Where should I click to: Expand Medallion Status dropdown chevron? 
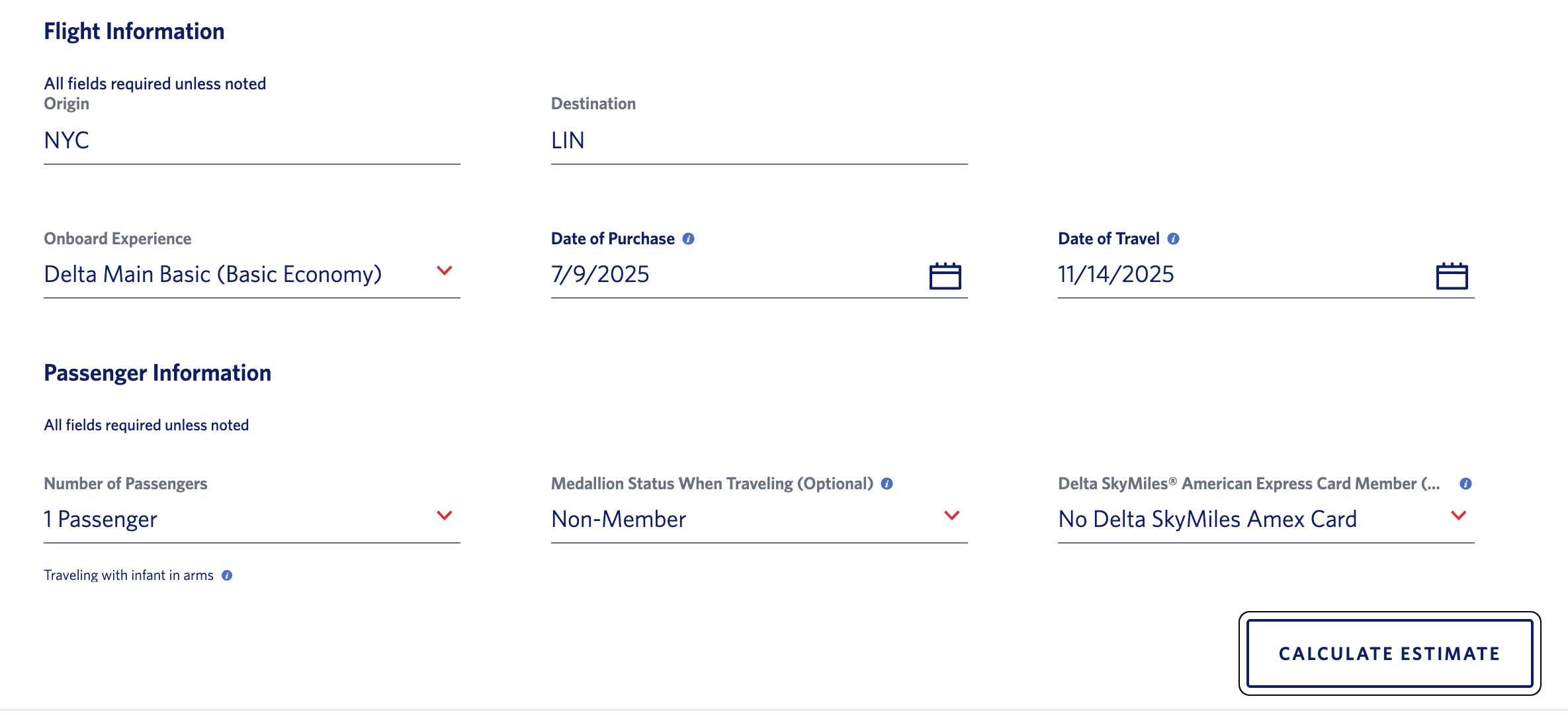click(x=951, y=516)
